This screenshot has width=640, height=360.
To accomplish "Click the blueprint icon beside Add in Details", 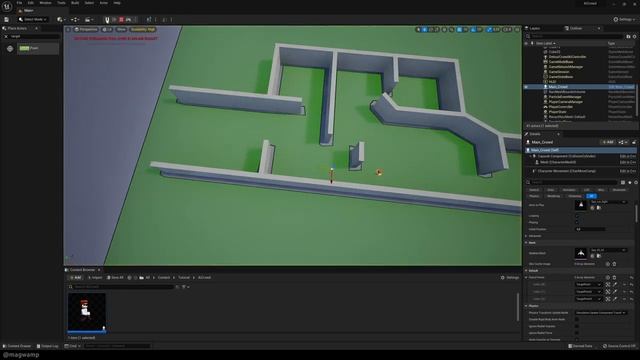I will coord(622,142).
